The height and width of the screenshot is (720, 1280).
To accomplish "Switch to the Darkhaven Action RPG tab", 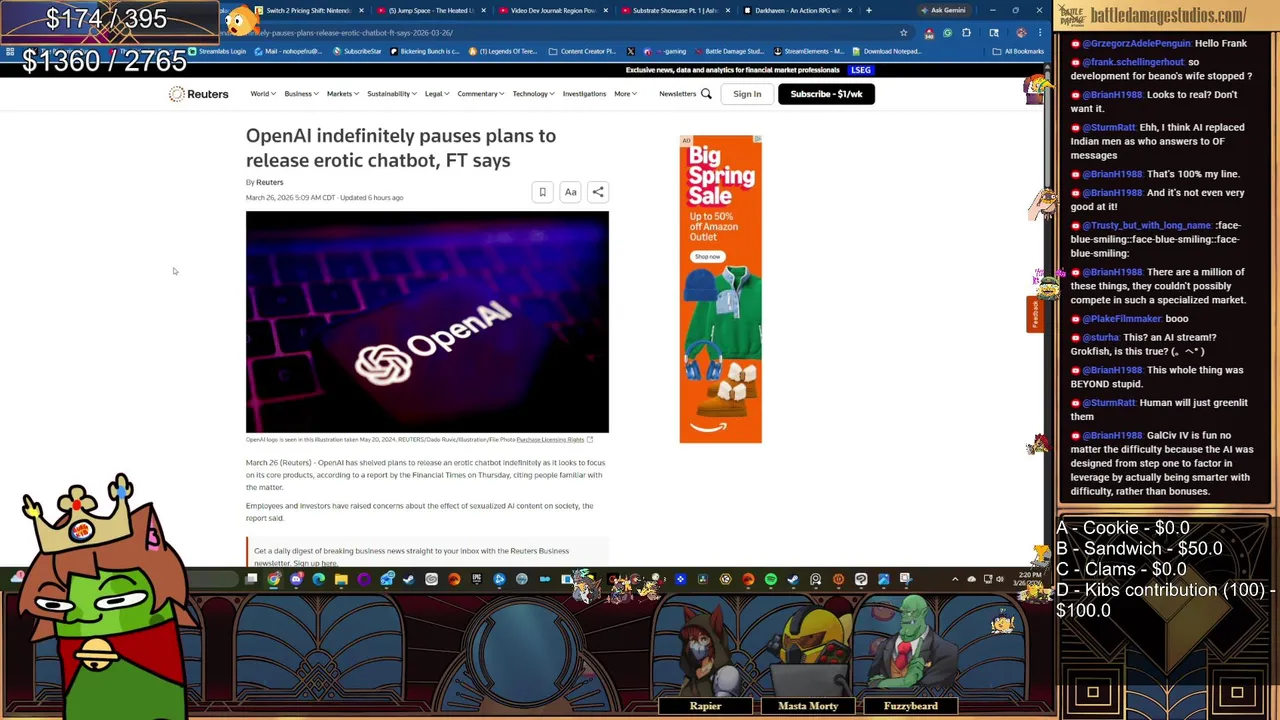I will click(798, 11).
